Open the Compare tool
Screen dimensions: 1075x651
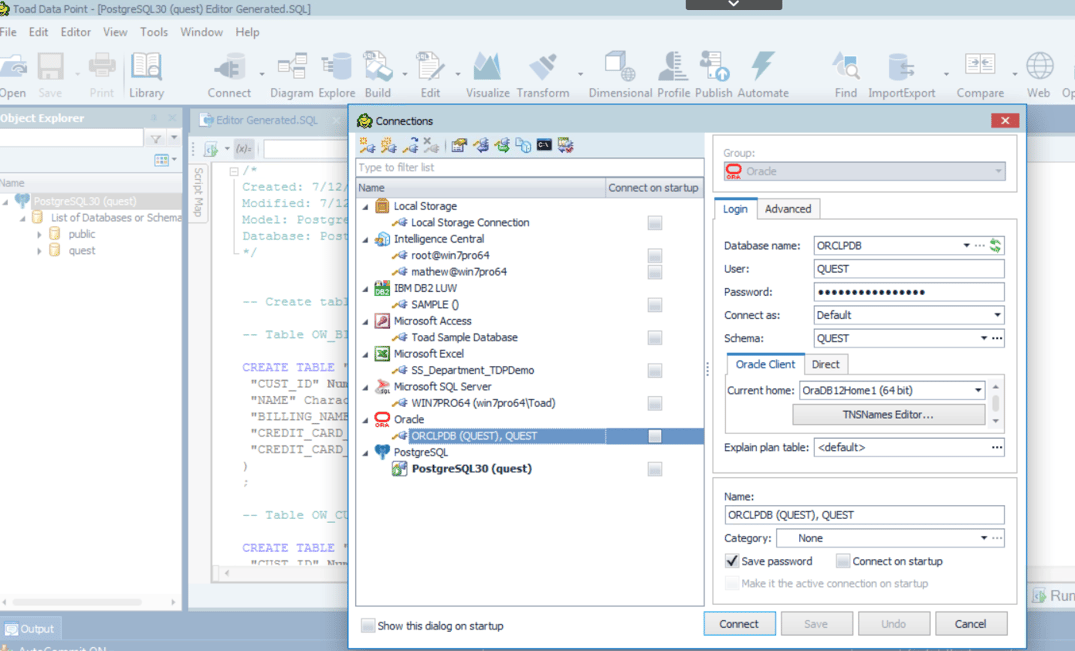pyautogui.click(x=980, y=75)
